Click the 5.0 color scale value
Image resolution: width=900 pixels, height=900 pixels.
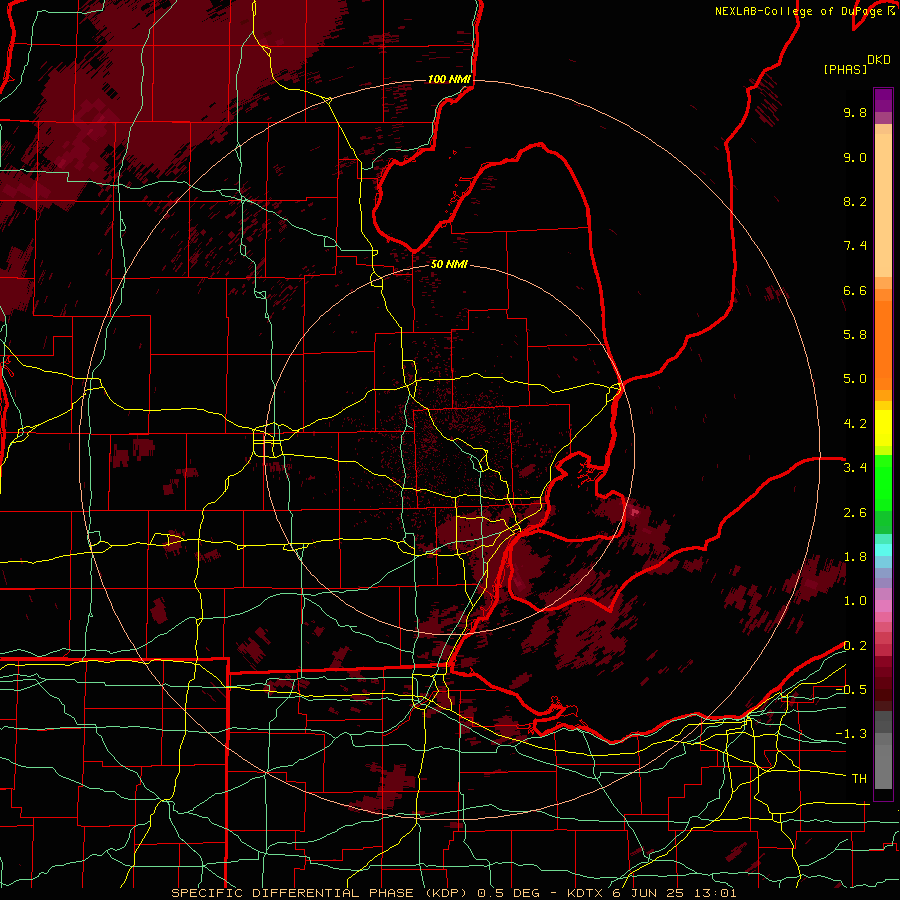[x=855, y=379]
